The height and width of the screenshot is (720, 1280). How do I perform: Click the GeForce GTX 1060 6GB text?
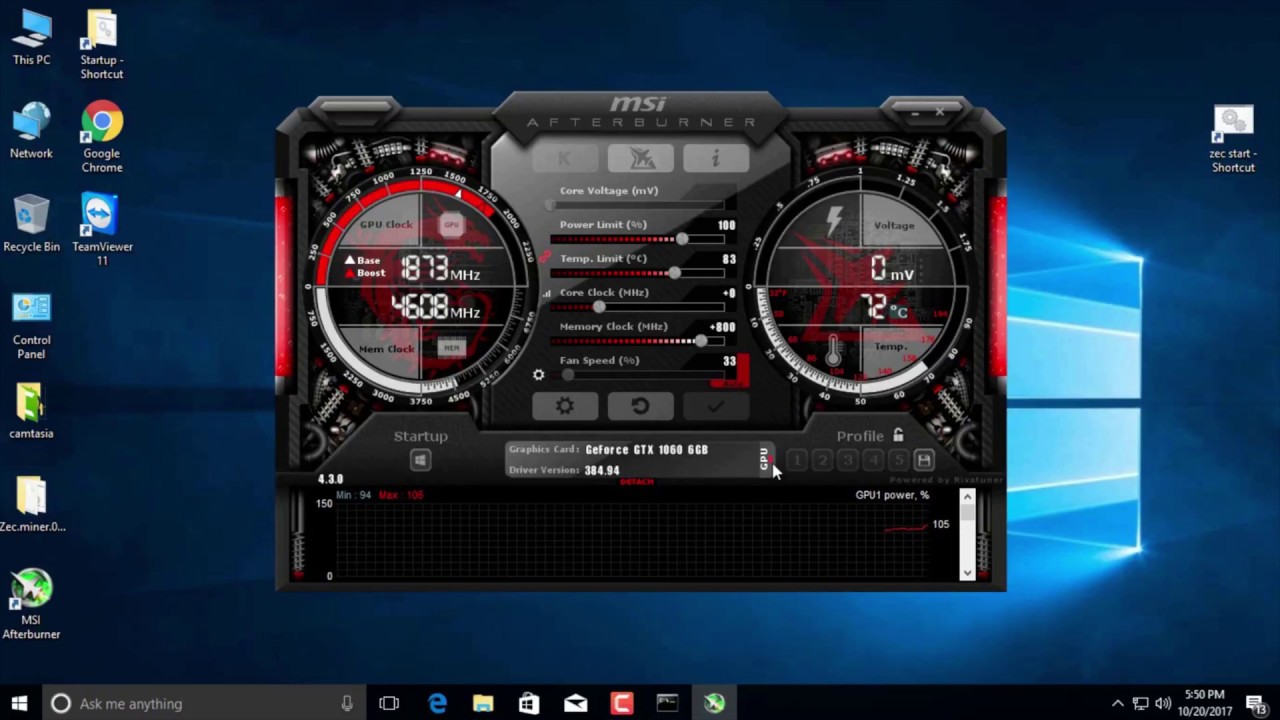647,450
